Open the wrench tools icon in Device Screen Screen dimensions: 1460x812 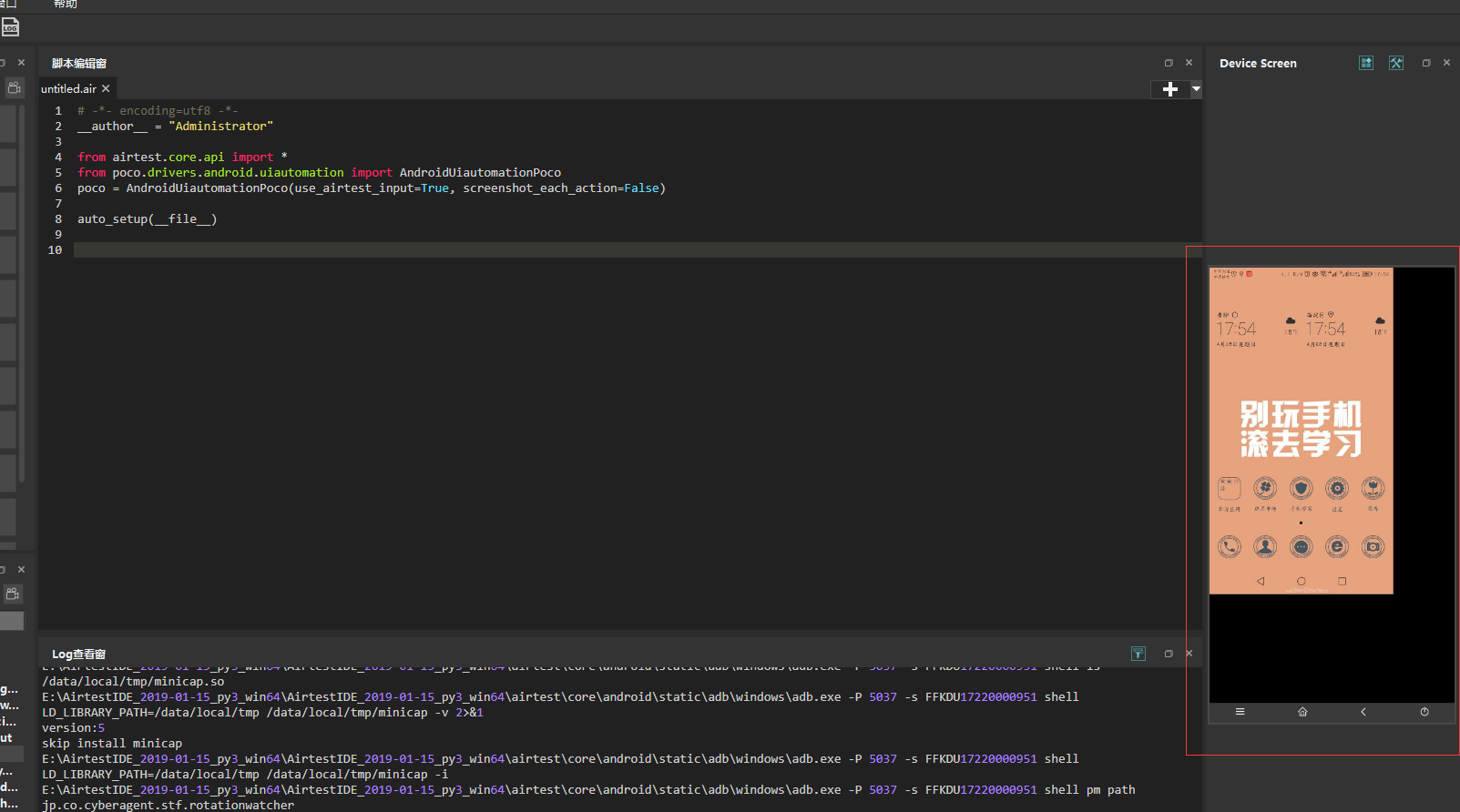pyautogui.click(x=1396, y=63)
